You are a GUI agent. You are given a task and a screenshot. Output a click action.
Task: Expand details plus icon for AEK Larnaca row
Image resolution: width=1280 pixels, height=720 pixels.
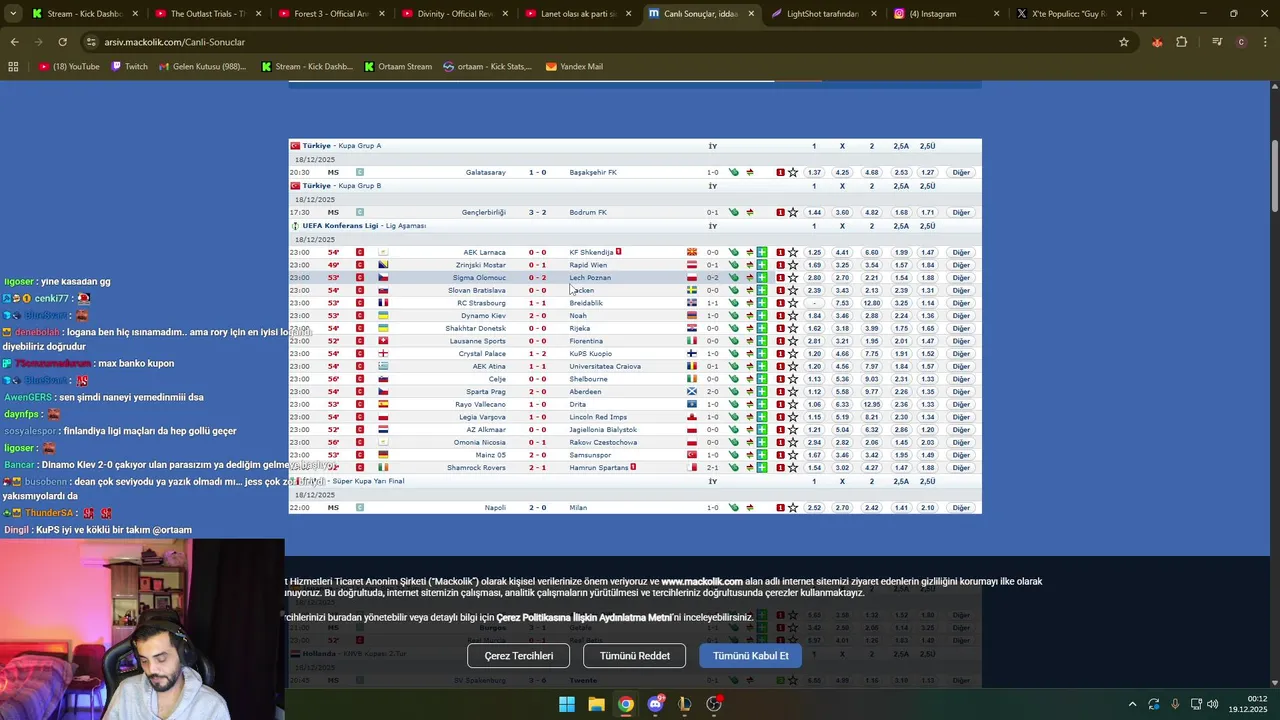pyautogui.click(x=762, y=252)
